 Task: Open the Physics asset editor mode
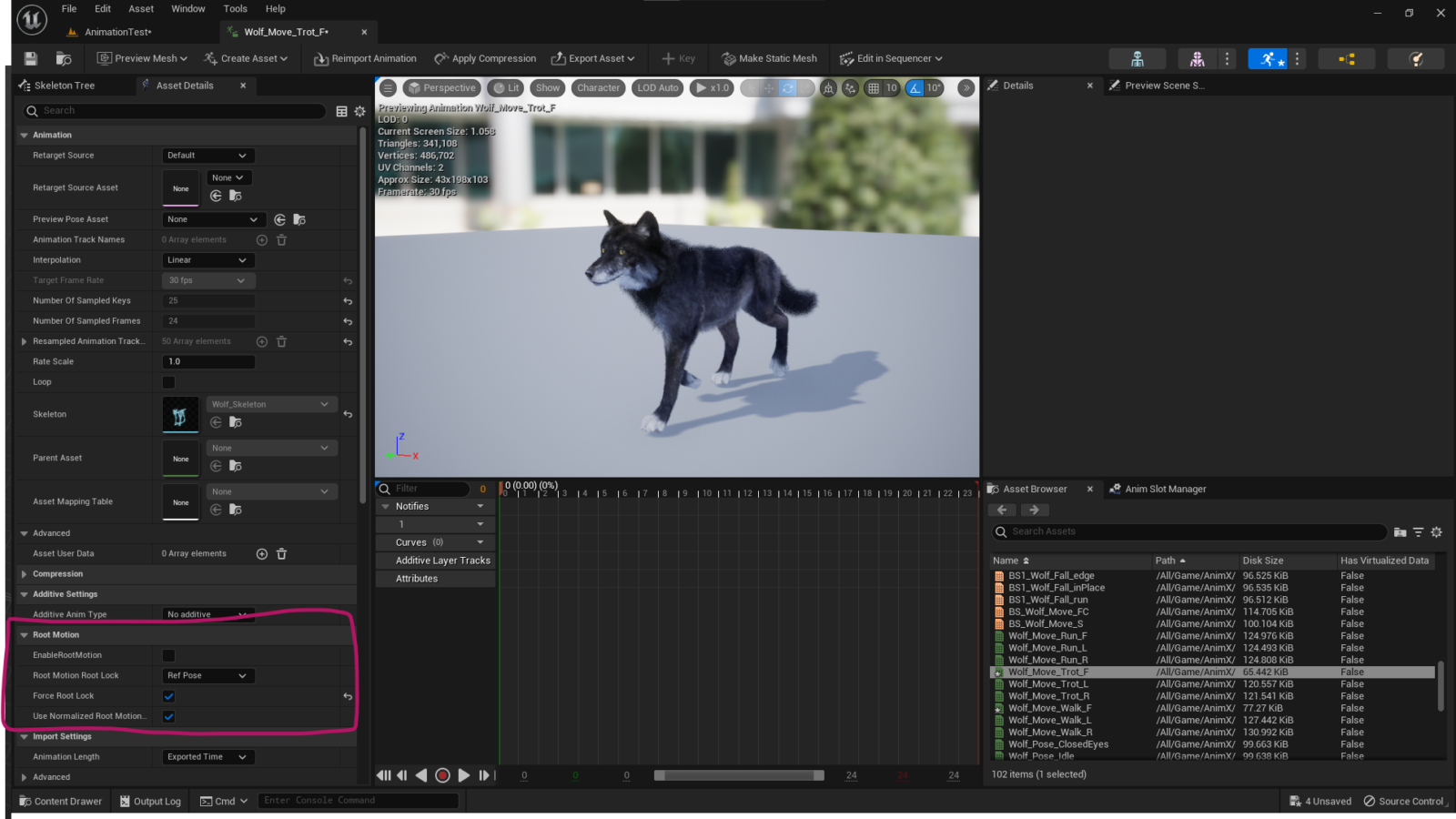tap(1416, 58)
